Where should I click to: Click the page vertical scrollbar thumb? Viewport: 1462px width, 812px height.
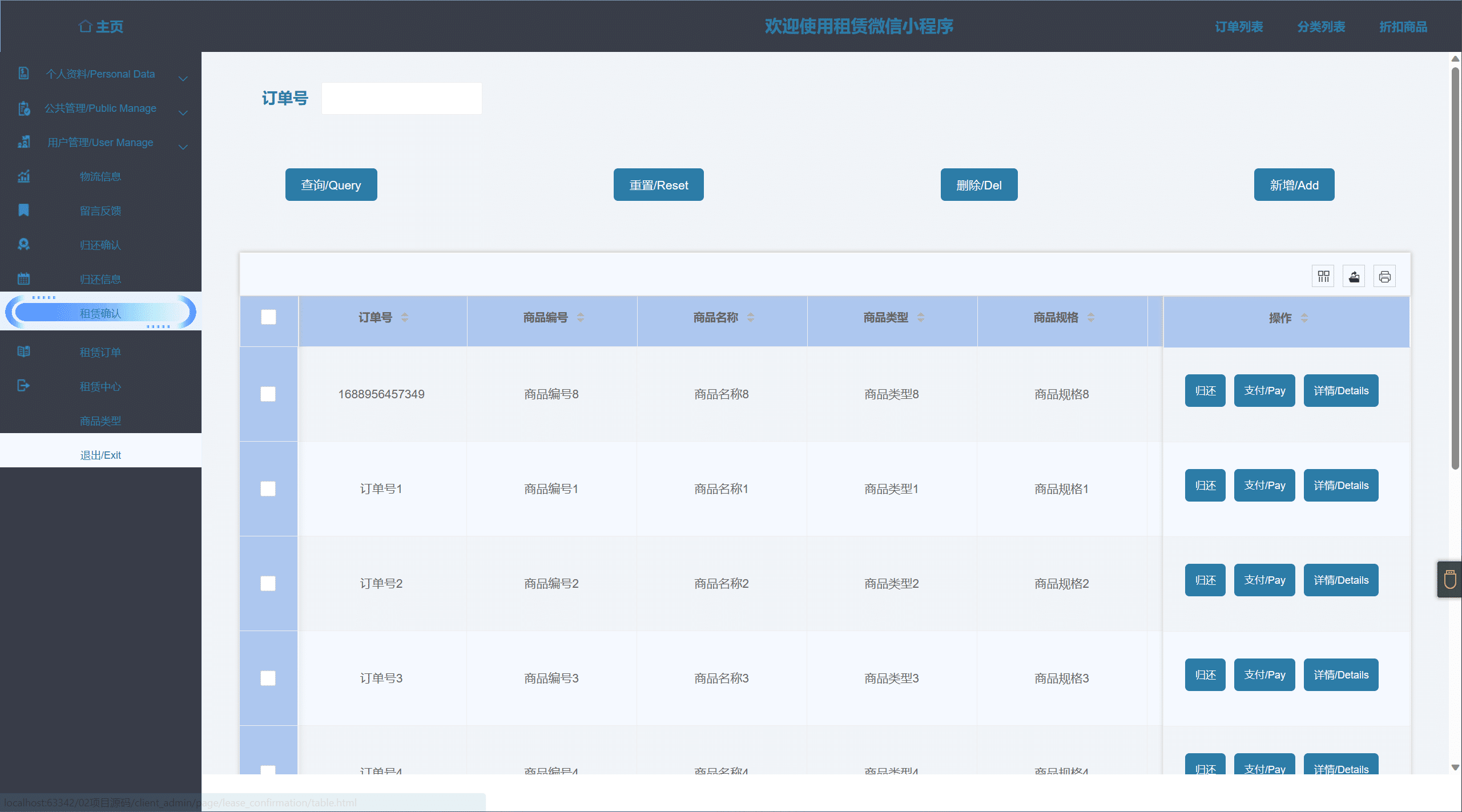click(x=1455, y=268)
